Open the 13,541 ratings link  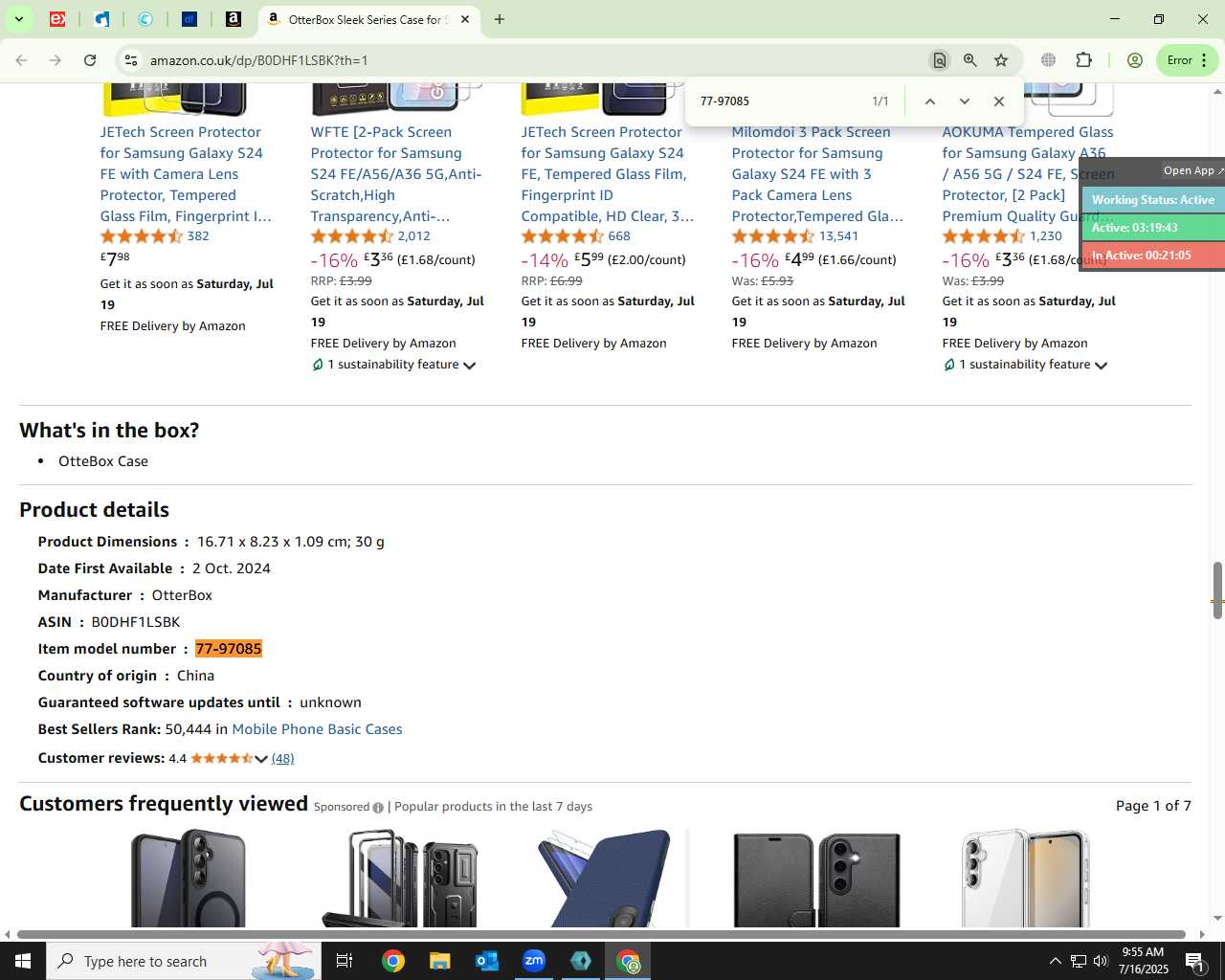838,236
